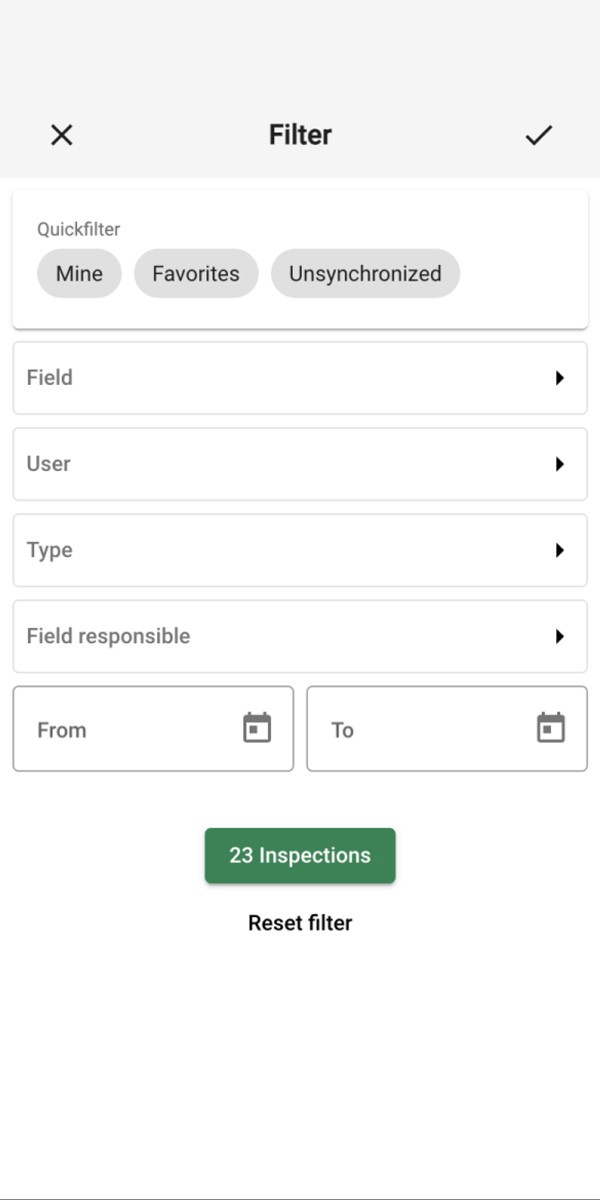Click inside the From date input field
The image size is (600, 1200).
point(120,728)
